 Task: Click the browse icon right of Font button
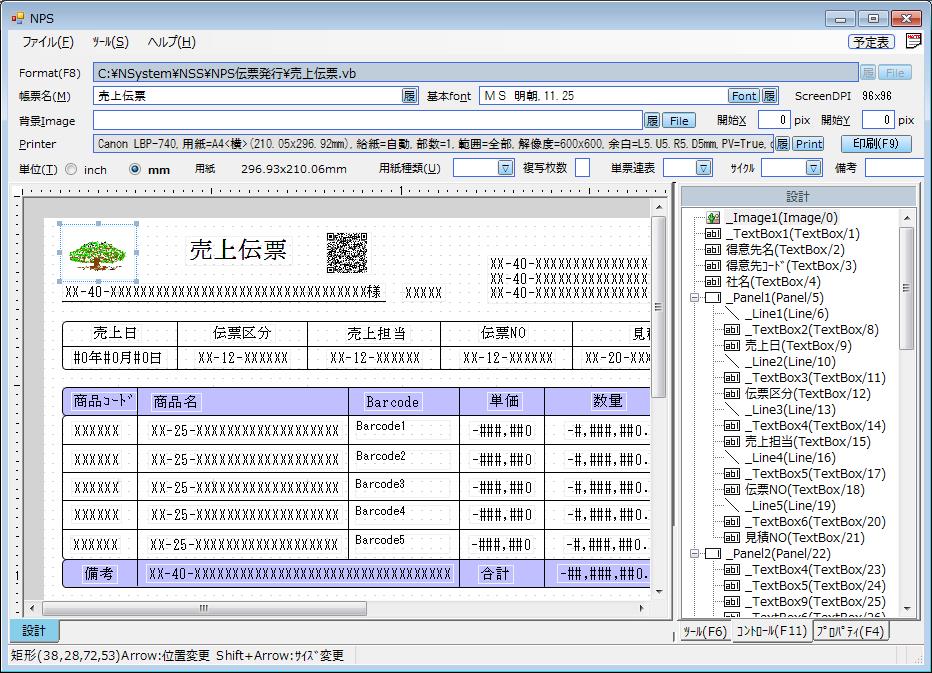click(769, 96)
